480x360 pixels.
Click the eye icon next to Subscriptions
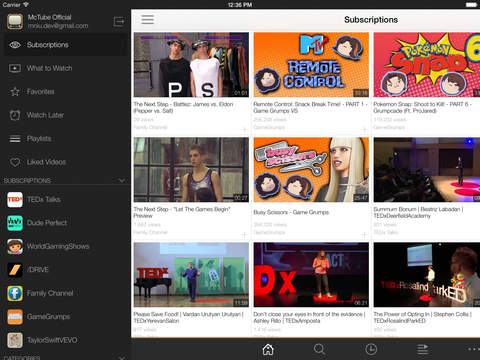(x=15, y=45)
